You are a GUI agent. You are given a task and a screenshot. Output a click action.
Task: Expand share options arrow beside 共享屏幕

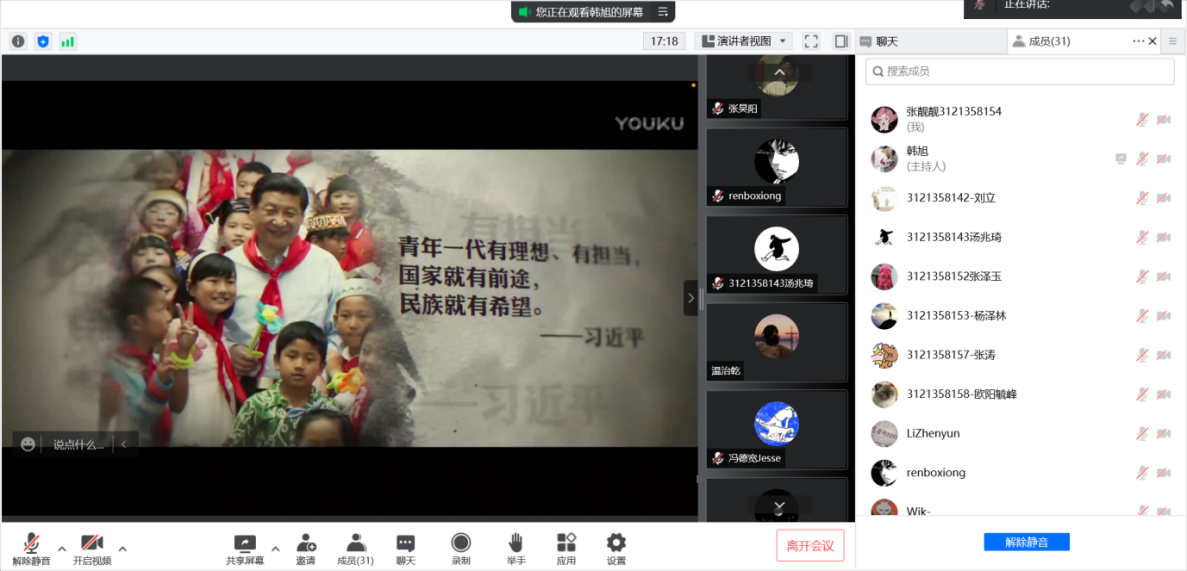click(276, 548)
